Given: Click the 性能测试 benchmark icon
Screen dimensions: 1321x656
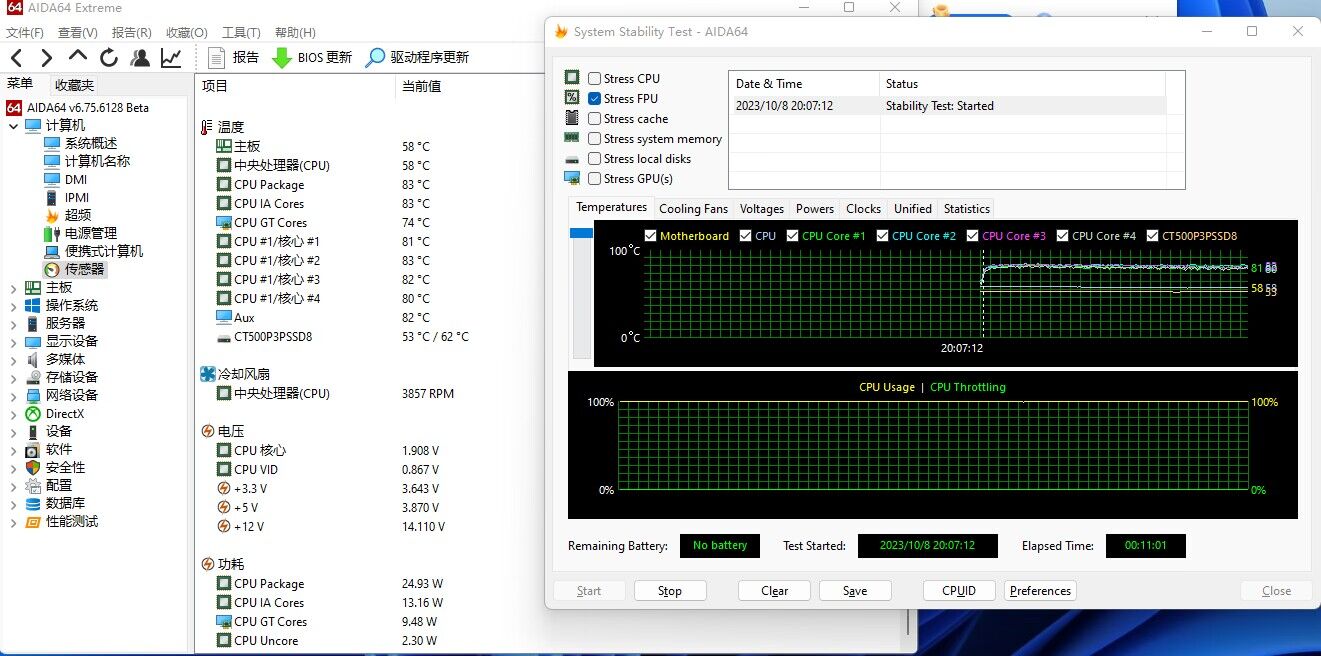Looking at the screenshot, I should pos(33,521).
